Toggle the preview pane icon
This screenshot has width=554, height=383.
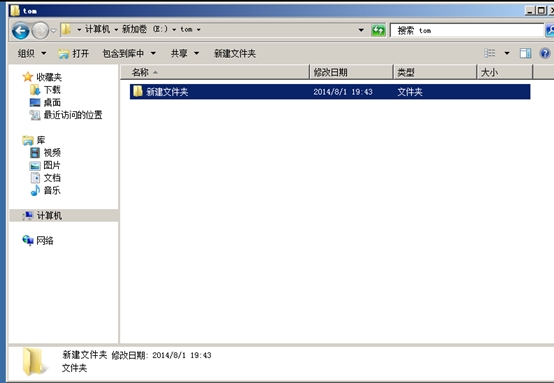pos(525,53)
